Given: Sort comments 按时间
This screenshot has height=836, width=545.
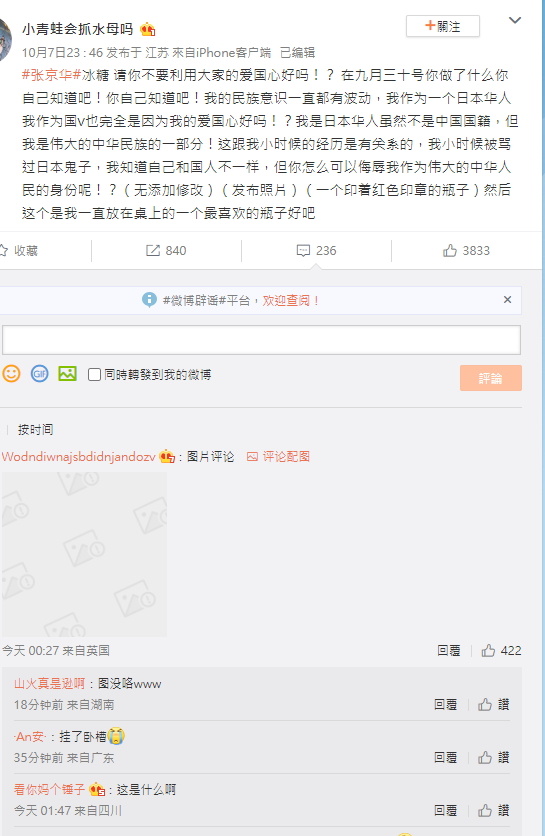Looking at the screenshot, I should 35,430.
